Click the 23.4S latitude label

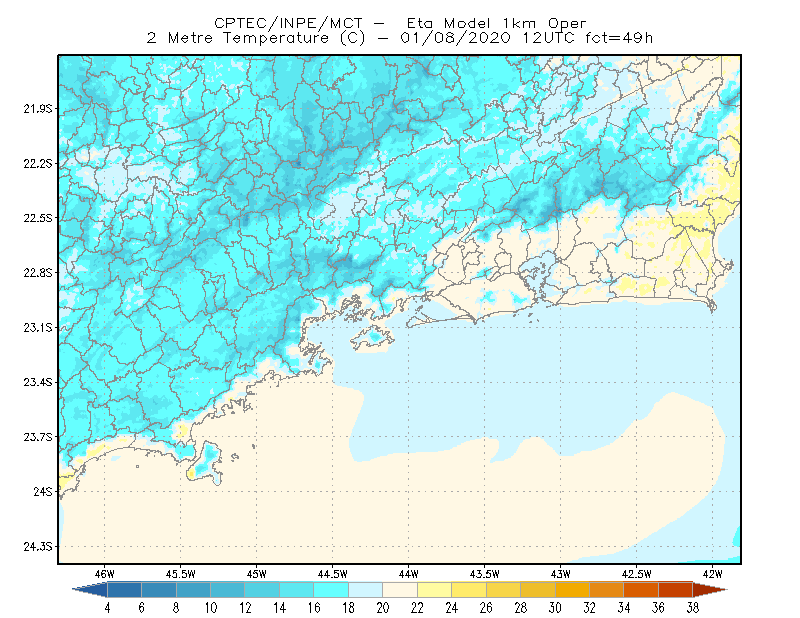pyautogui.click(x=38, y=382)
